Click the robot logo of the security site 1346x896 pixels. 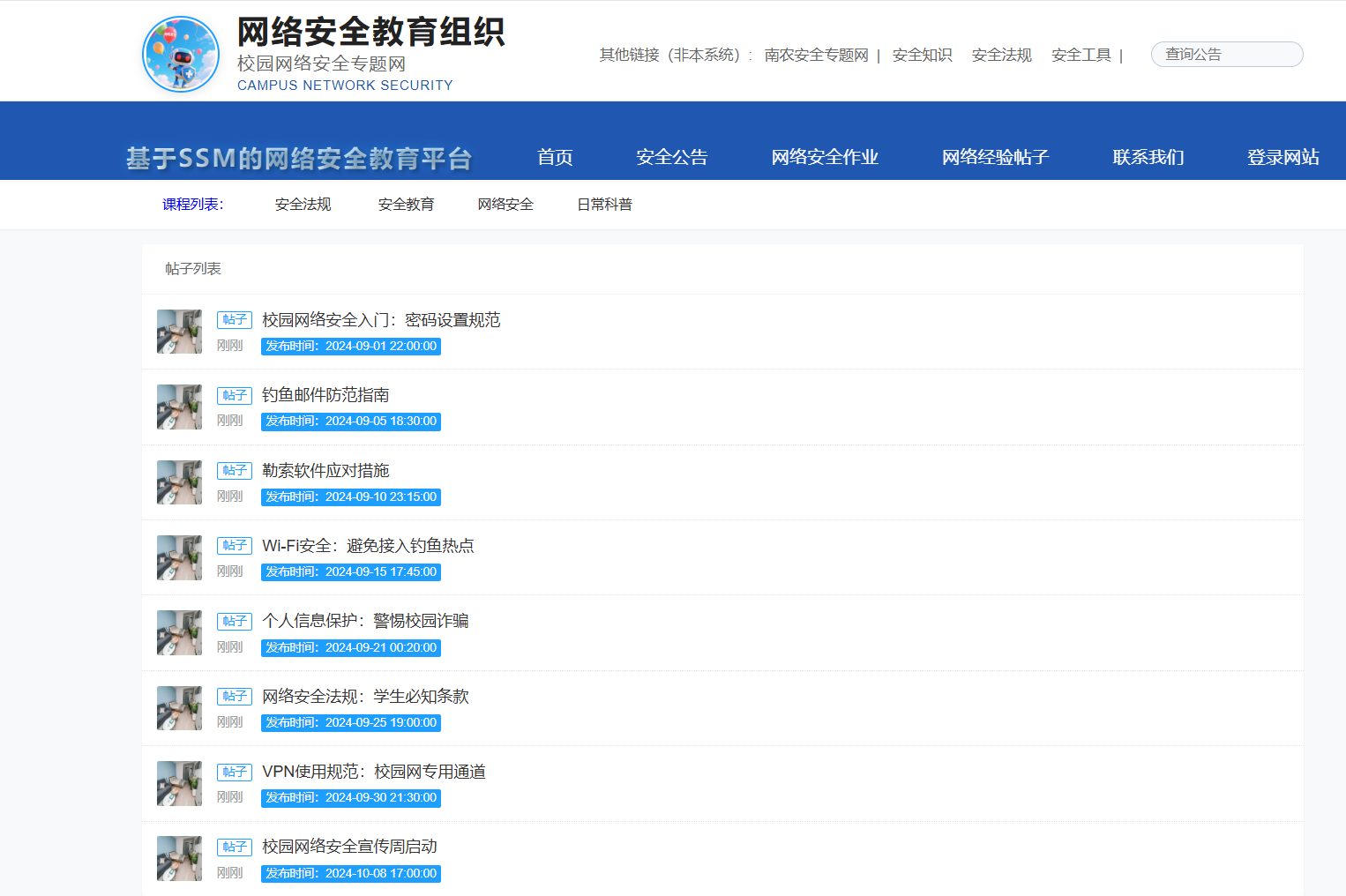(181, 55)
